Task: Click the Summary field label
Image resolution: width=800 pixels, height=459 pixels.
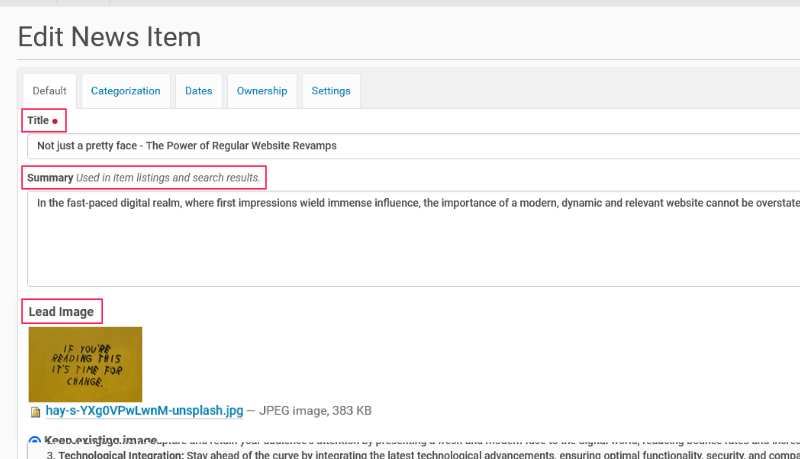Action: pos(50,178)
